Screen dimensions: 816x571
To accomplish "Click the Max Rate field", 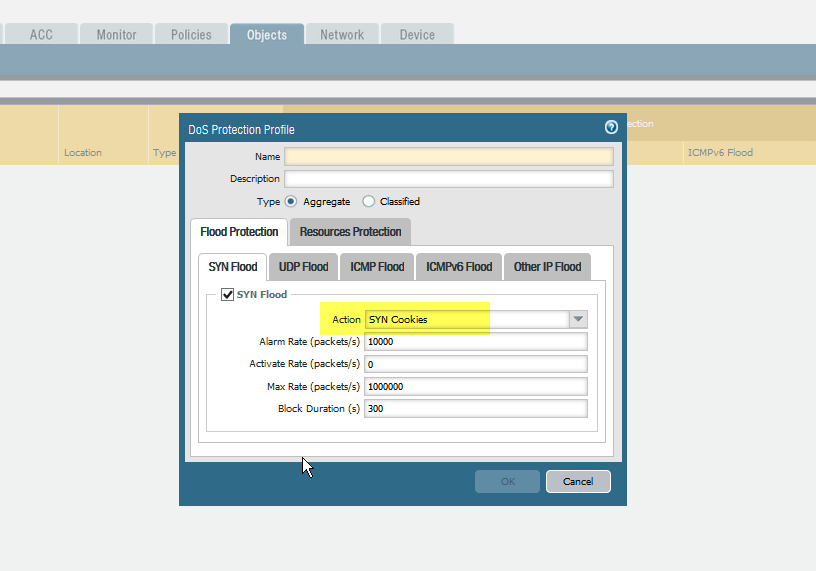I will pyautogui.click(x=475, y=387).
